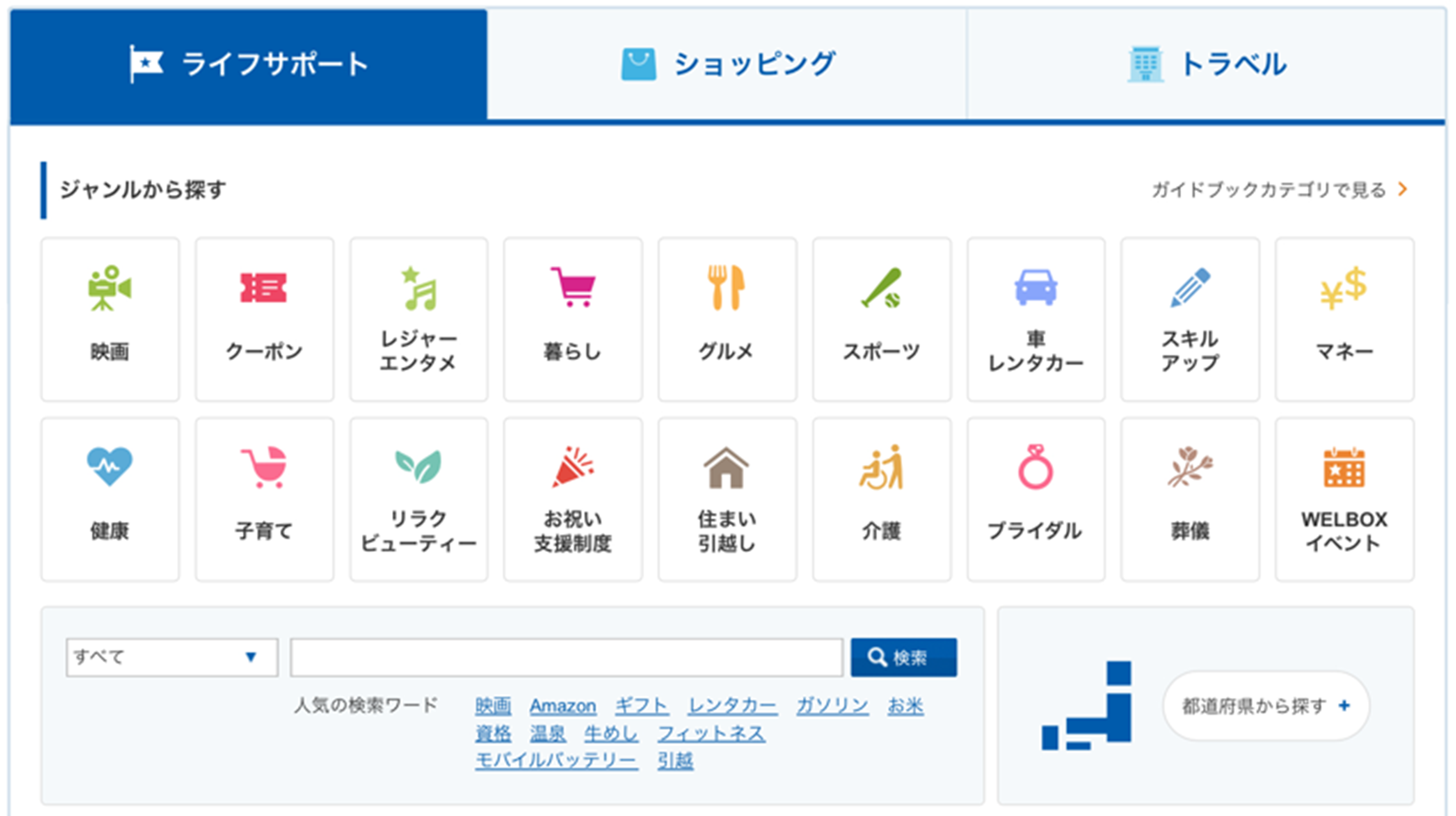Open the リラク ビューティー leaf category

click(x=419, y=500)
